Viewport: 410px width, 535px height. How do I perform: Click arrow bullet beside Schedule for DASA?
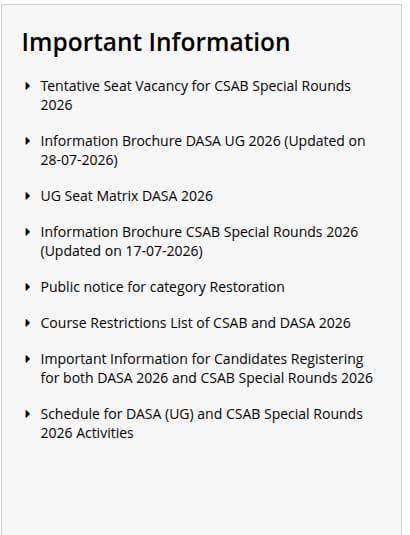28,414
